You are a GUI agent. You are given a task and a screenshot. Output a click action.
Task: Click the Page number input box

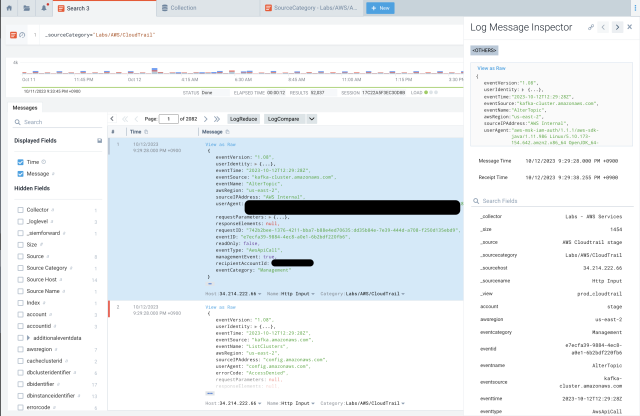(168, 119)
